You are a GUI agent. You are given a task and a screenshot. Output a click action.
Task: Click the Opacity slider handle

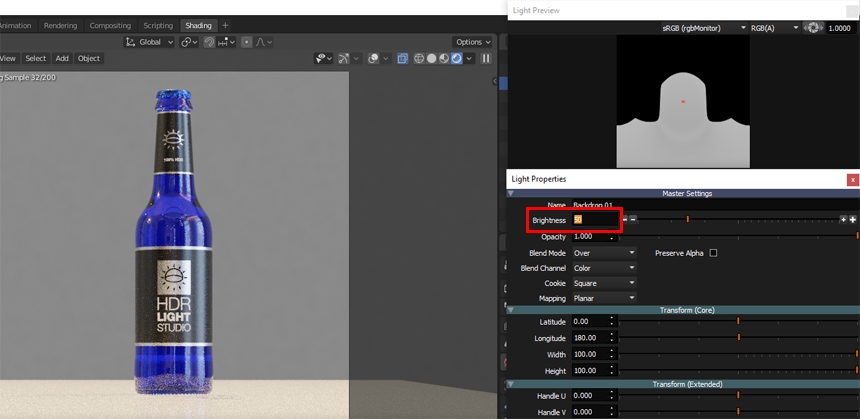857,235
